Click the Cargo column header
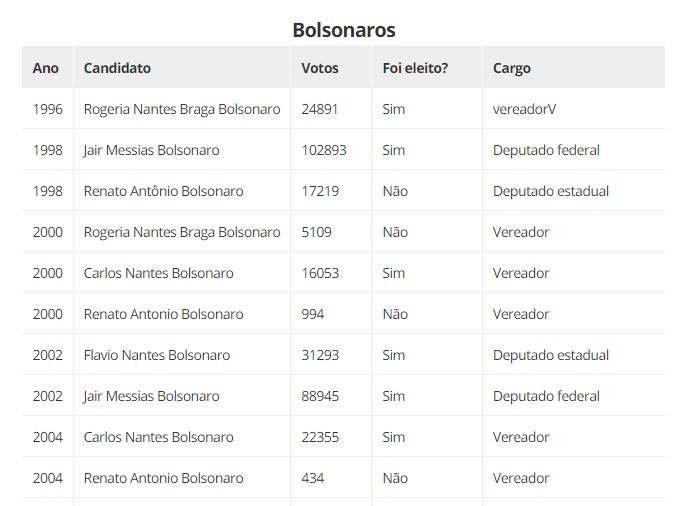 pyautogui.click(x=512, y=68)
